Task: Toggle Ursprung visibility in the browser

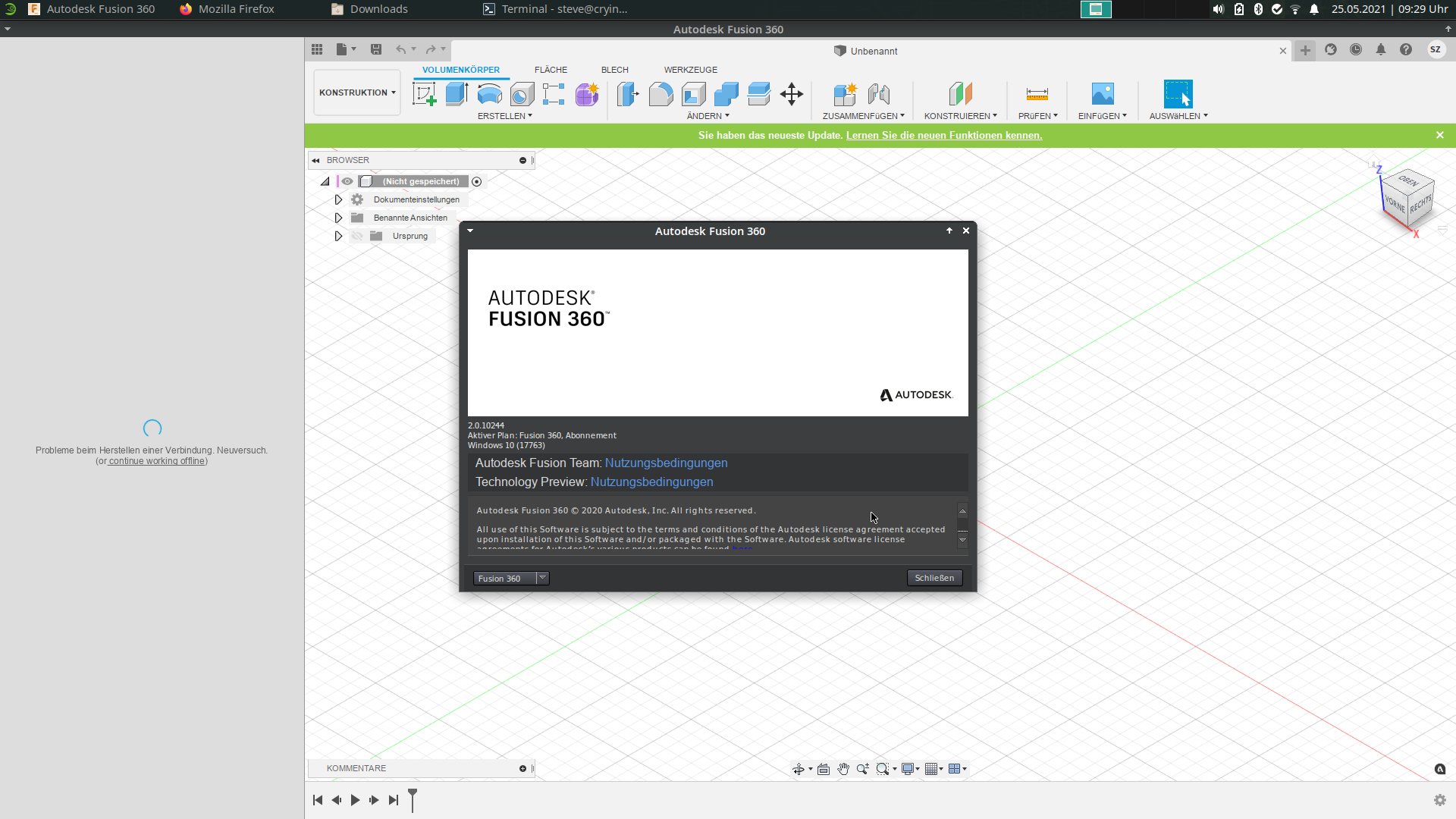Action: click(356, 236)
